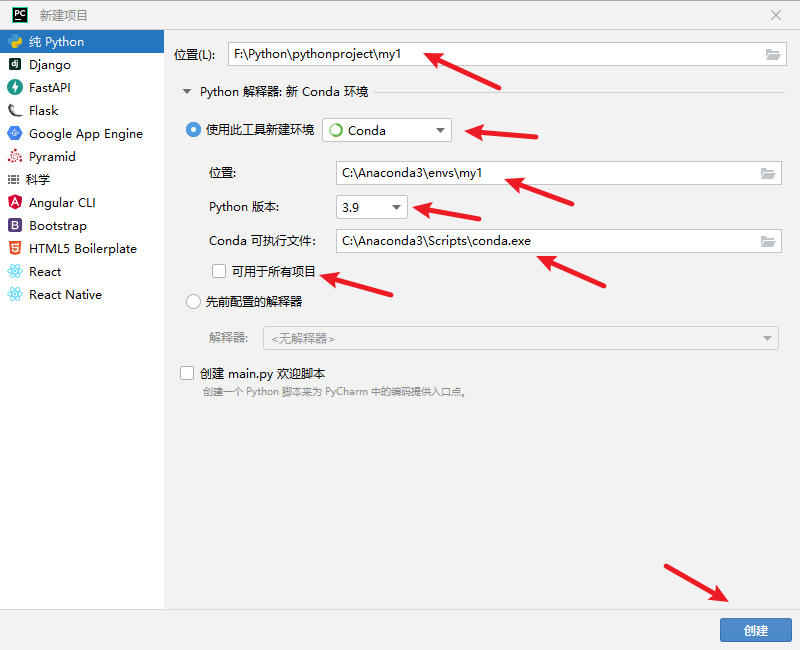Click the React Native atom icon
Screen dimensions: 800x650
(15, 294)
